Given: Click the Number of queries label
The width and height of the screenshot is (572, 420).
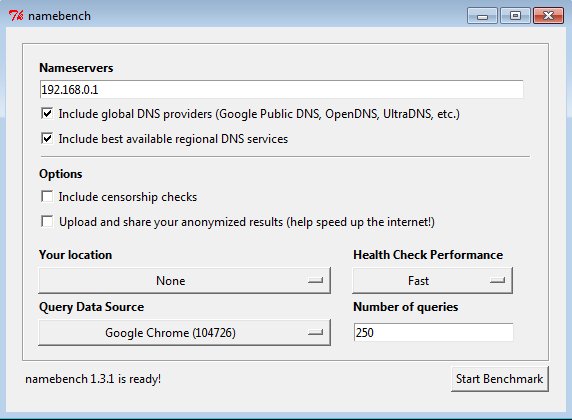Looking at the screenshot, I should (x=406, y=307).
